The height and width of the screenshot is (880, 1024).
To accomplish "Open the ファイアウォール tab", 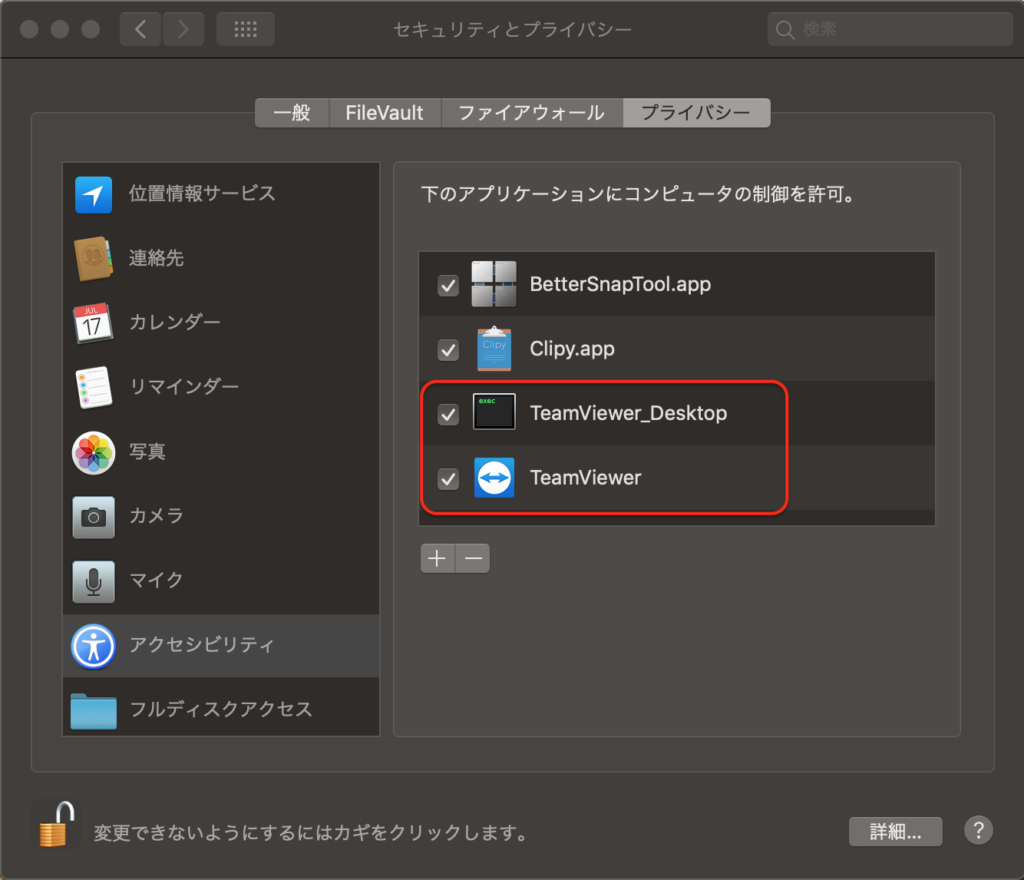I will (x=532, y=112).
